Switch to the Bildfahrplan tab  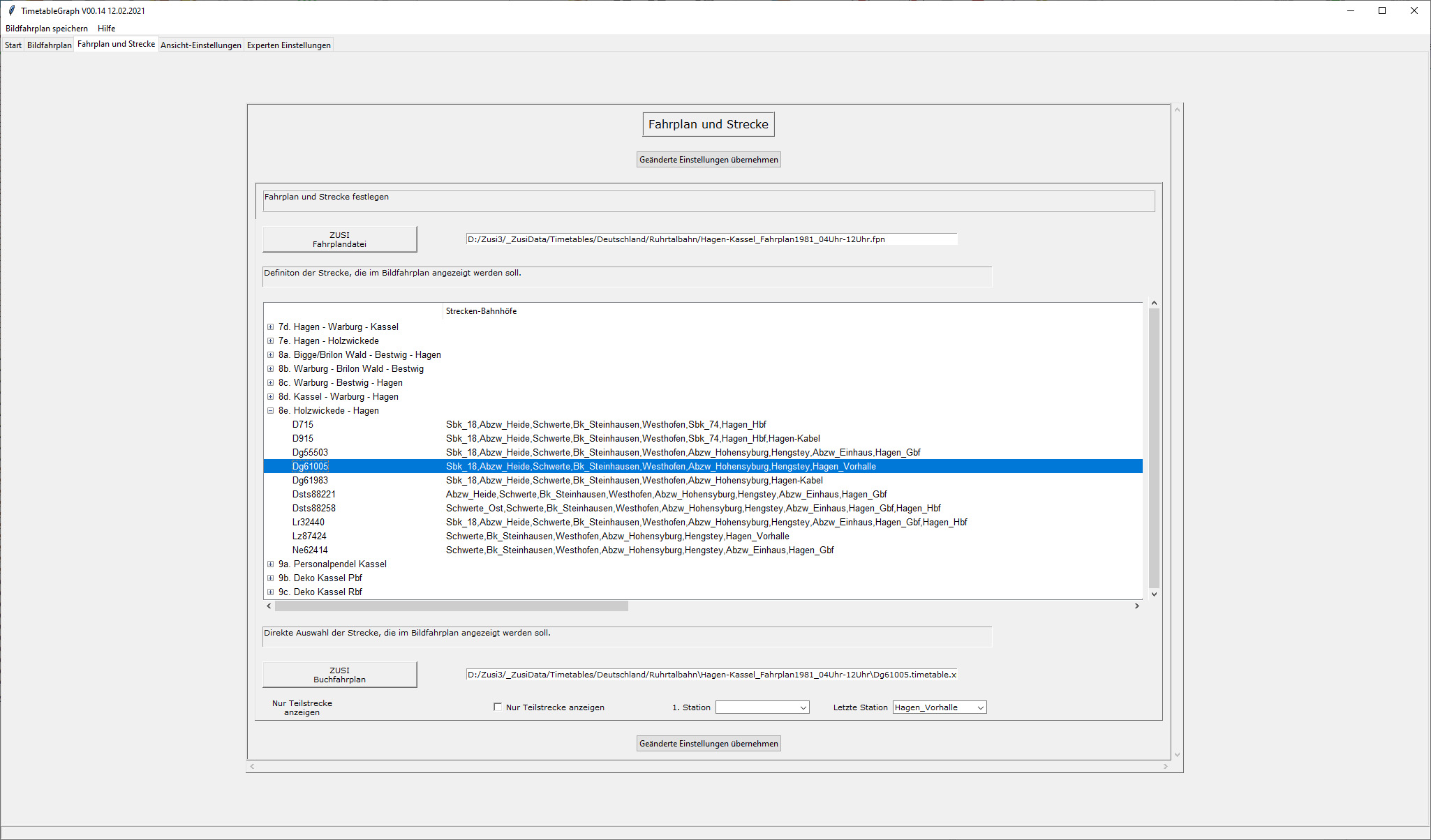click(x=49, y=45)
